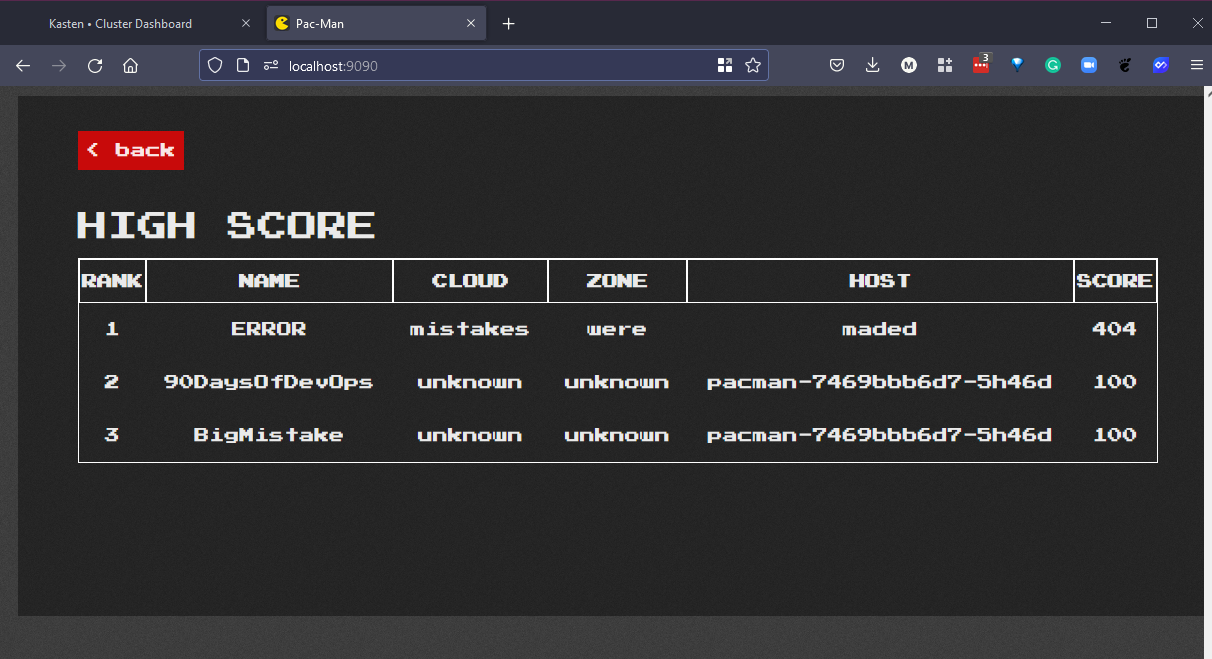Open the Firefox hamburger application menu
The height and width of the screenshot is (659, 1212).
(1197, 66)
